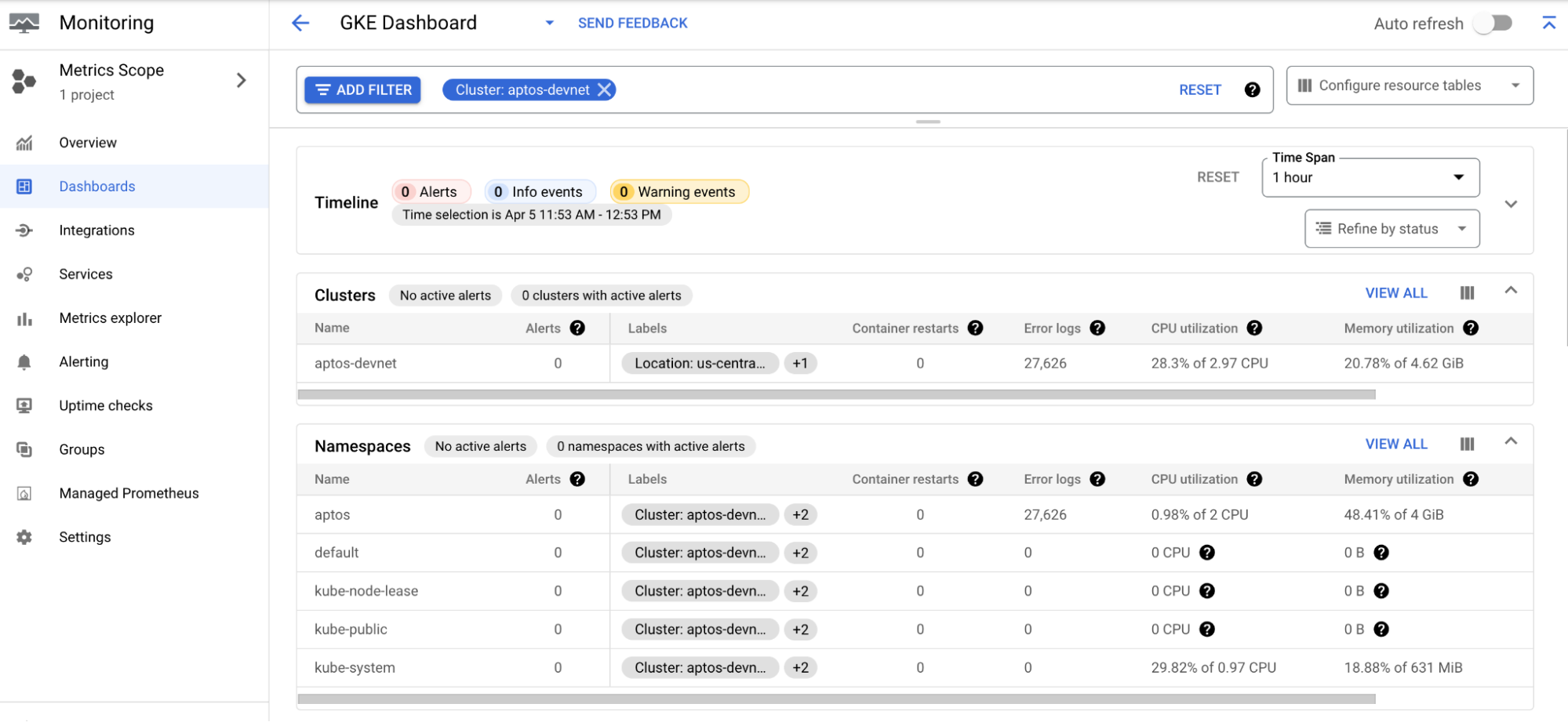Toggle the Alerts filter on the Timeline
The height and width of the screenshot is (722, 1568).
(431, 191)
